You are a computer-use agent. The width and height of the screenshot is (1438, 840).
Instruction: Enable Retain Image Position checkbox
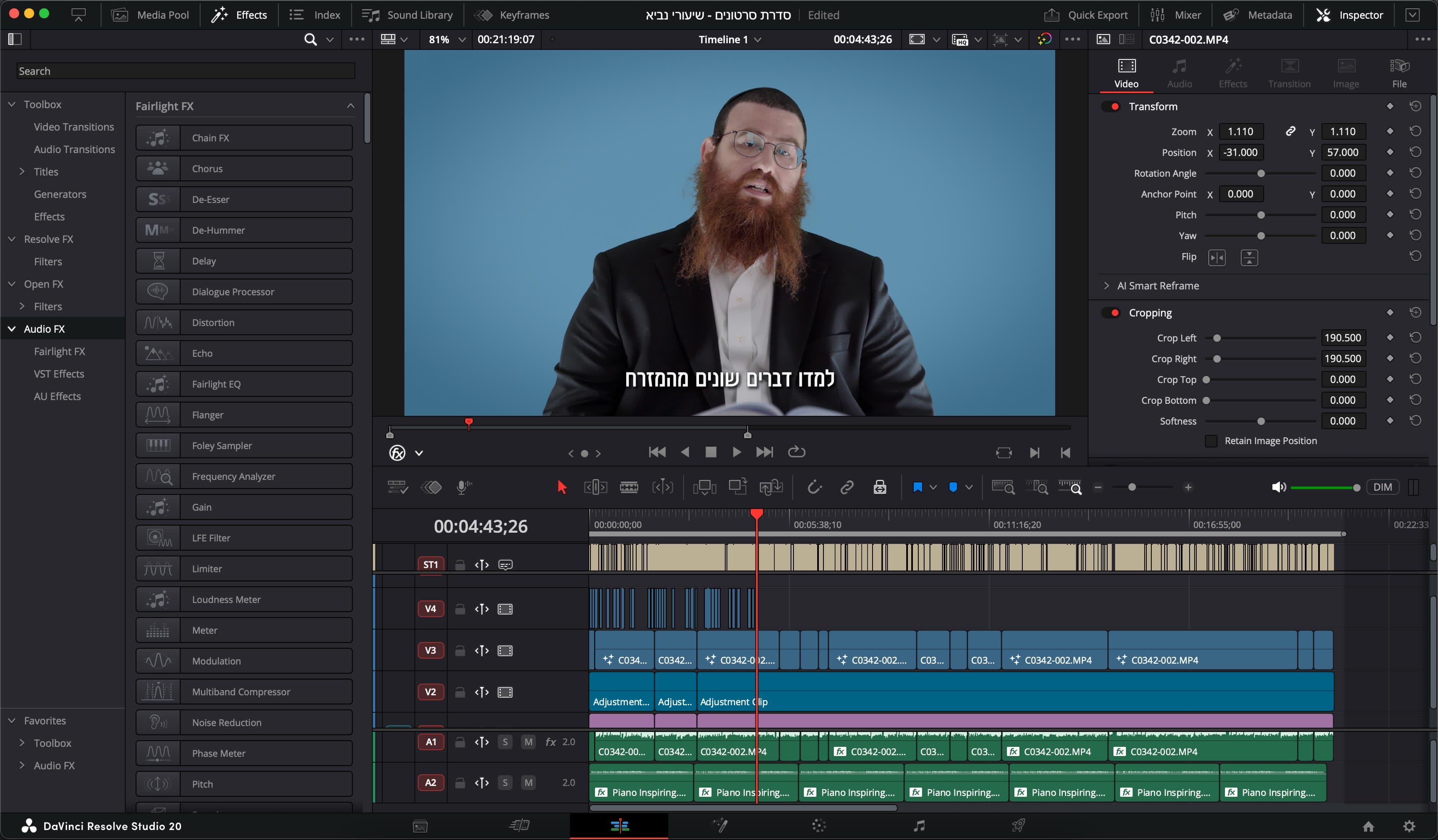(1211, 441)
